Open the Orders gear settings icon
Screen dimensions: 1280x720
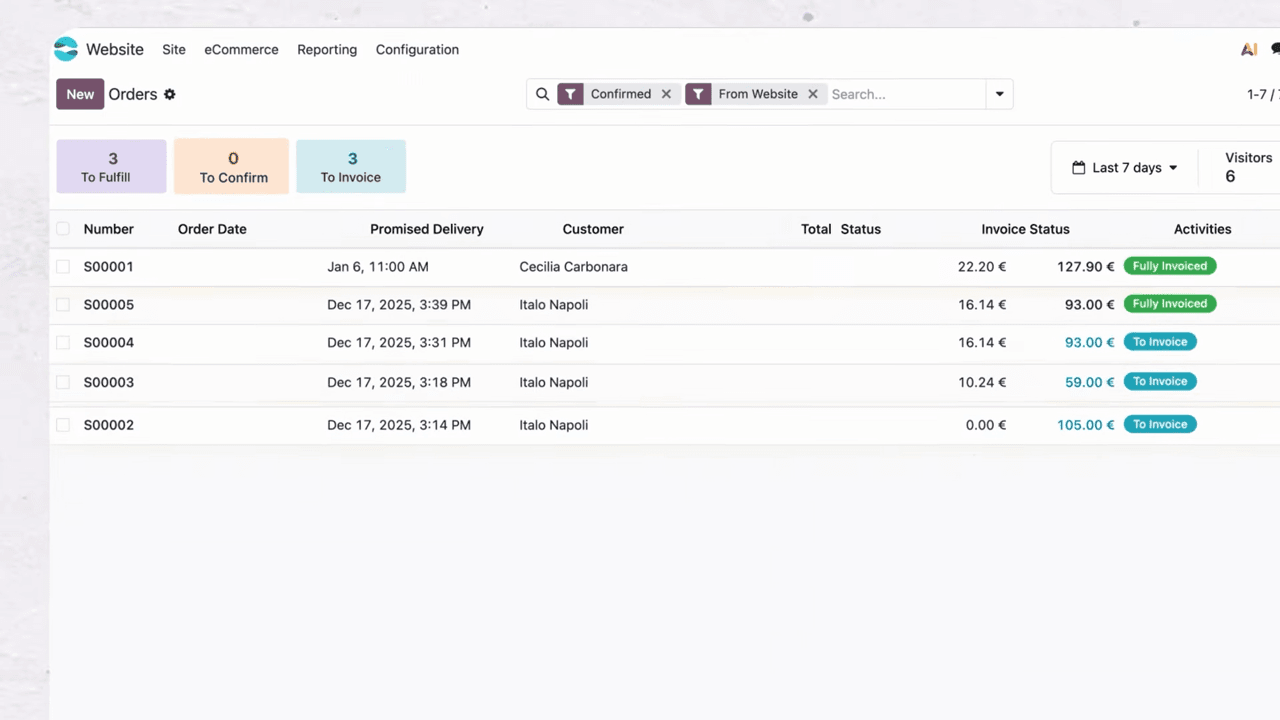point(170,94)
